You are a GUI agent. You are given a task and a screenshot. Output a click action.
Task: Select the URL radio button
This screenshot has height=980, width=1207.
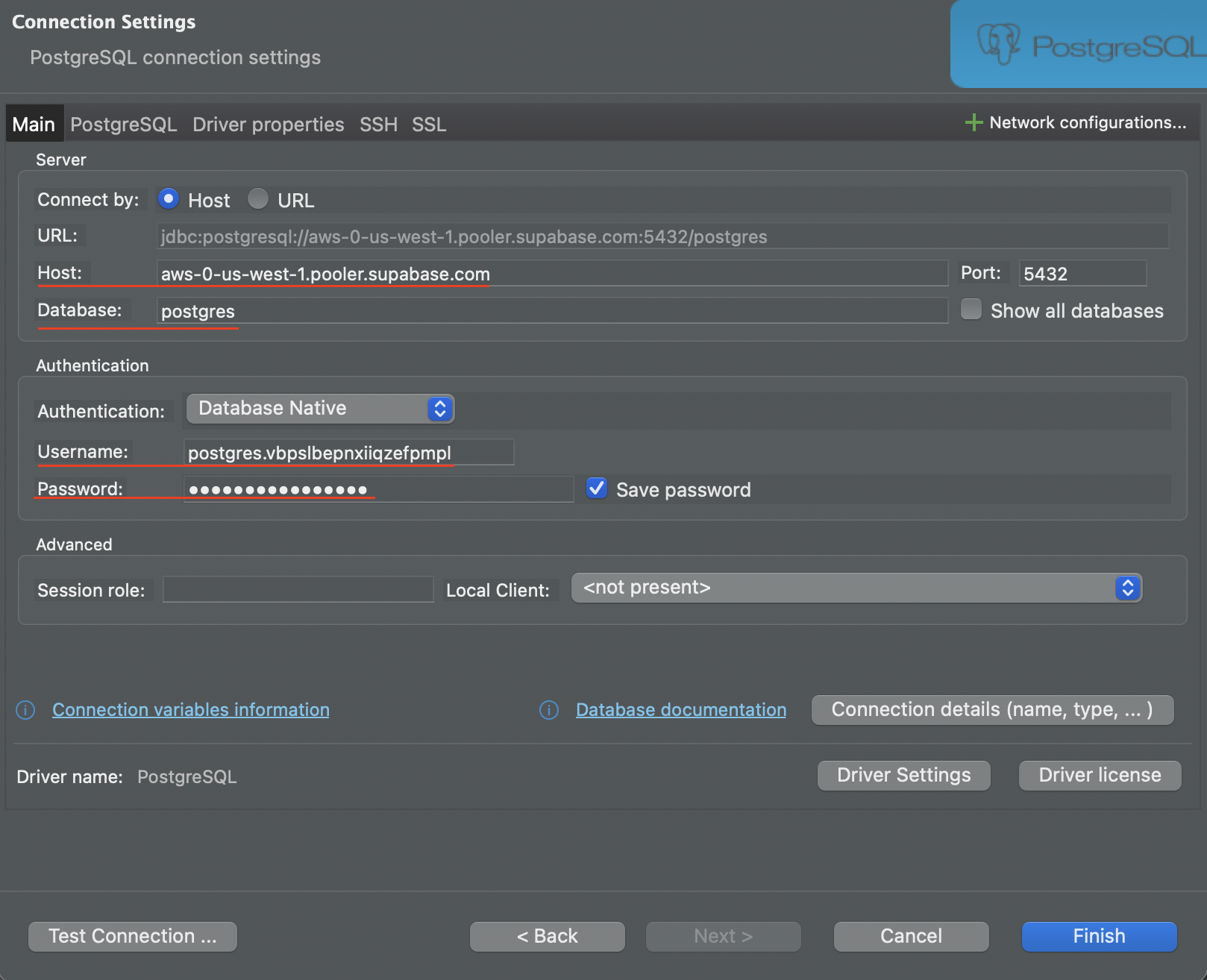258,199
